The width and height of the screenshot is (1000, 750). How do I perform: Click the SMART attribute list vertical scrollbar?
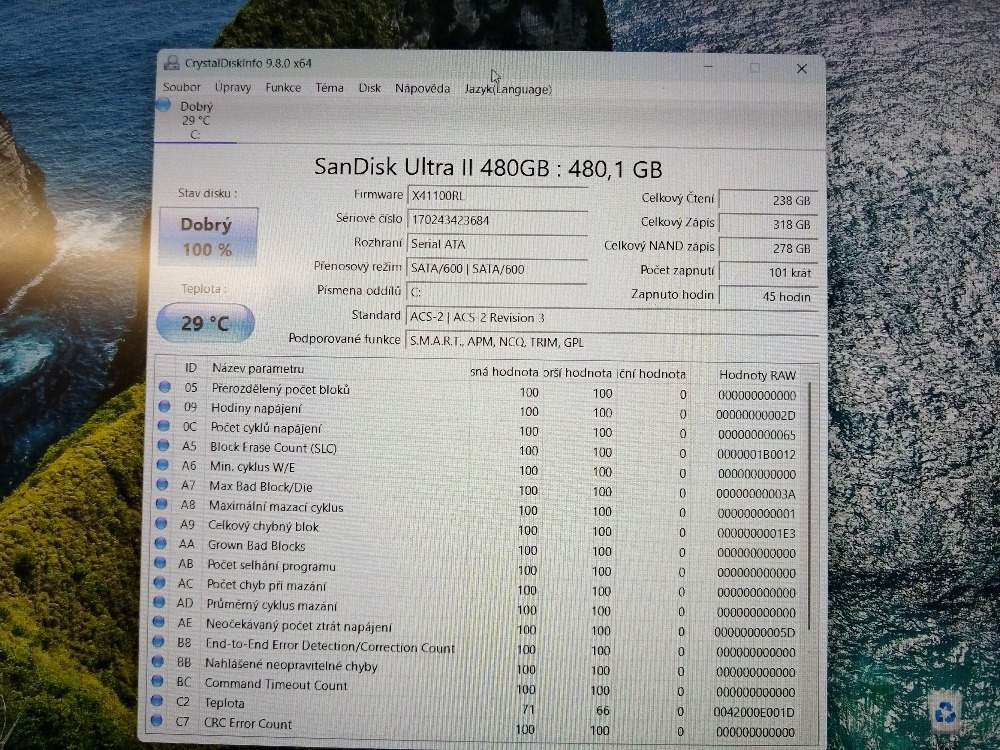[811, 504]
